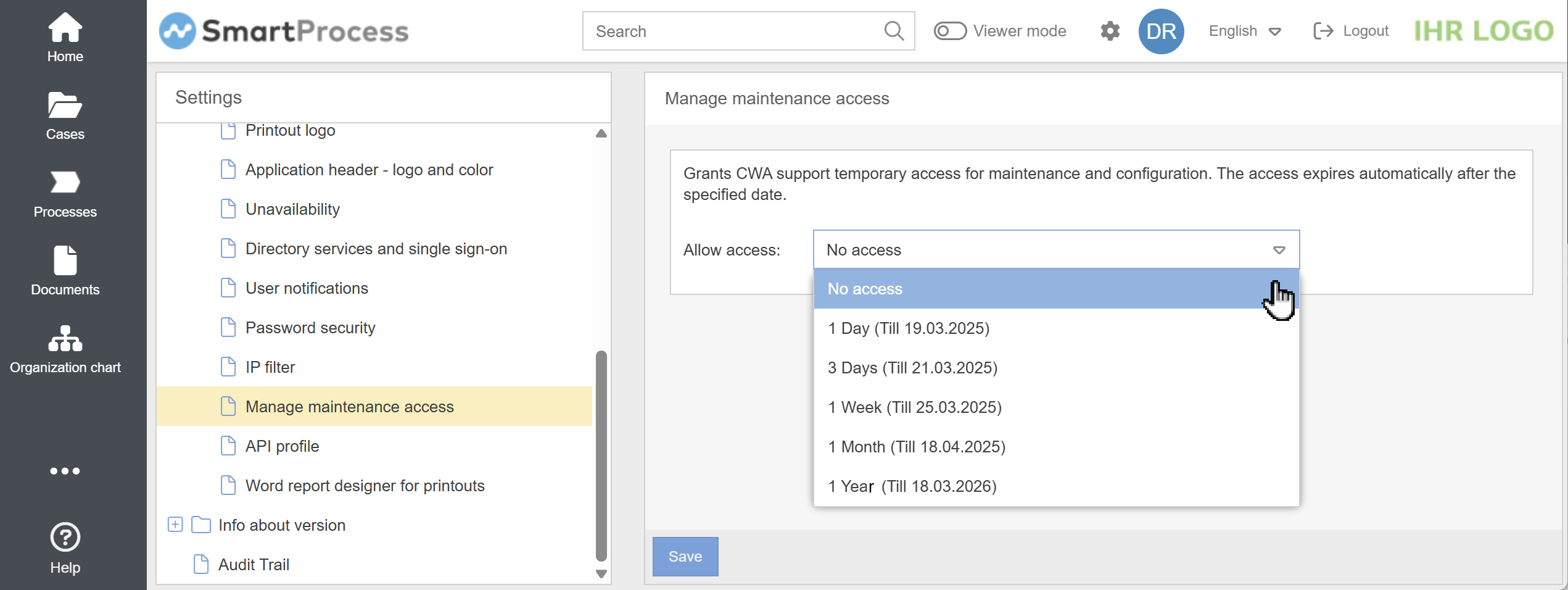
Task: Toggle Viewer mode switch
Action: [x=949, y=31]
